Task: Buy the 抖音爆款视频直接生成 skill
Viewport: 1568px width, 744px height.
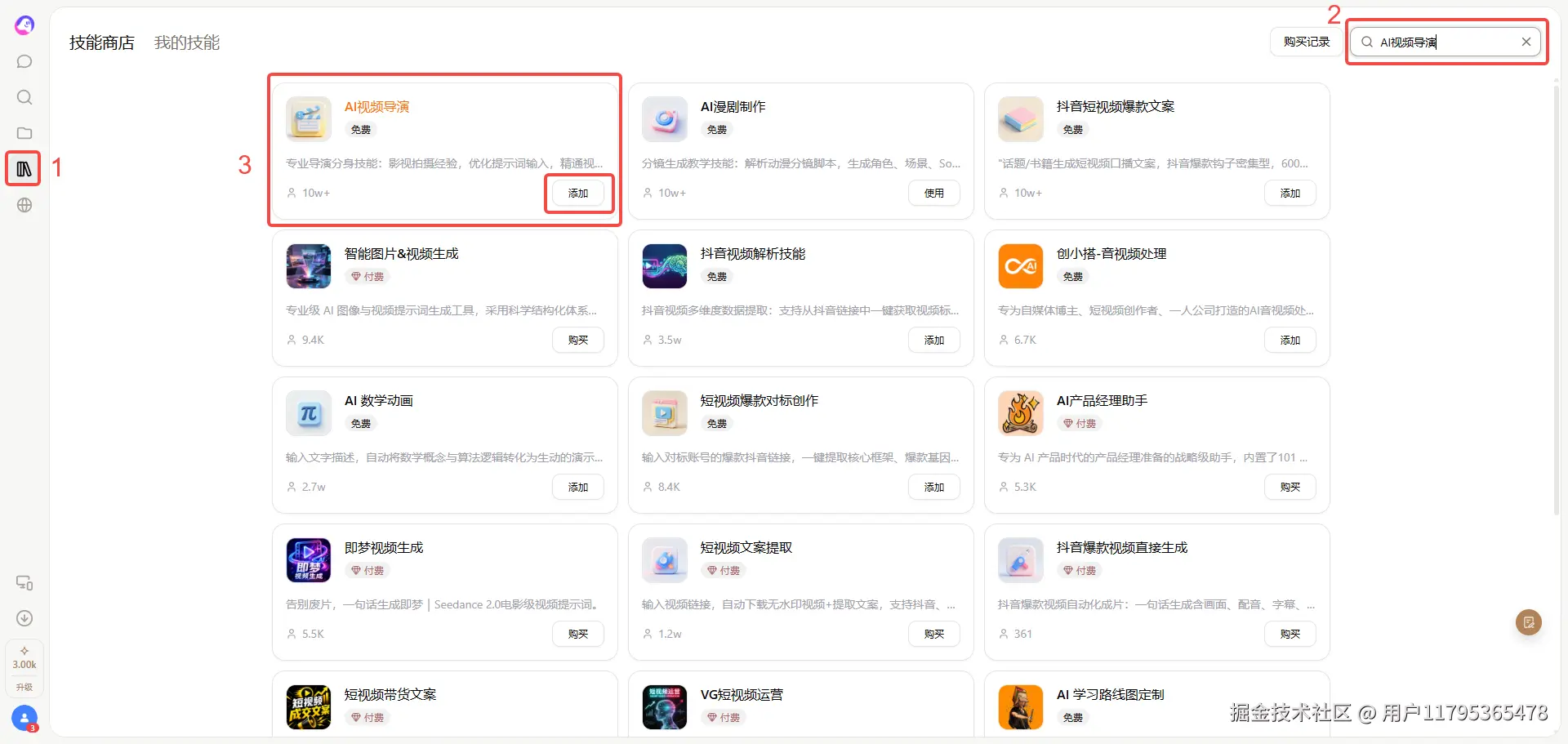Action: (1290, 635)
